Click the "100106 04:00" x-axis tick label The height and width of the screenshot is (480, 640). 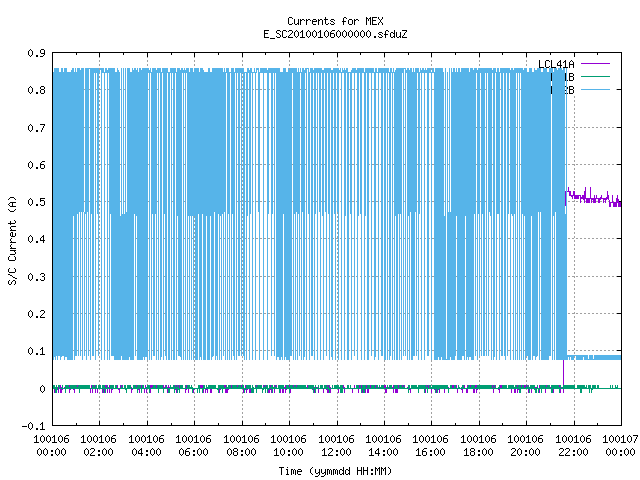tap(146, 446)
